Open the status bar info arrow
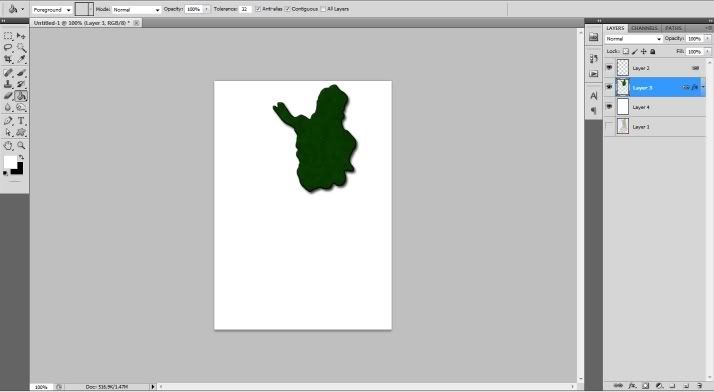Image resolution: width=714 pixels, height=392 pixels. point(153,387)
